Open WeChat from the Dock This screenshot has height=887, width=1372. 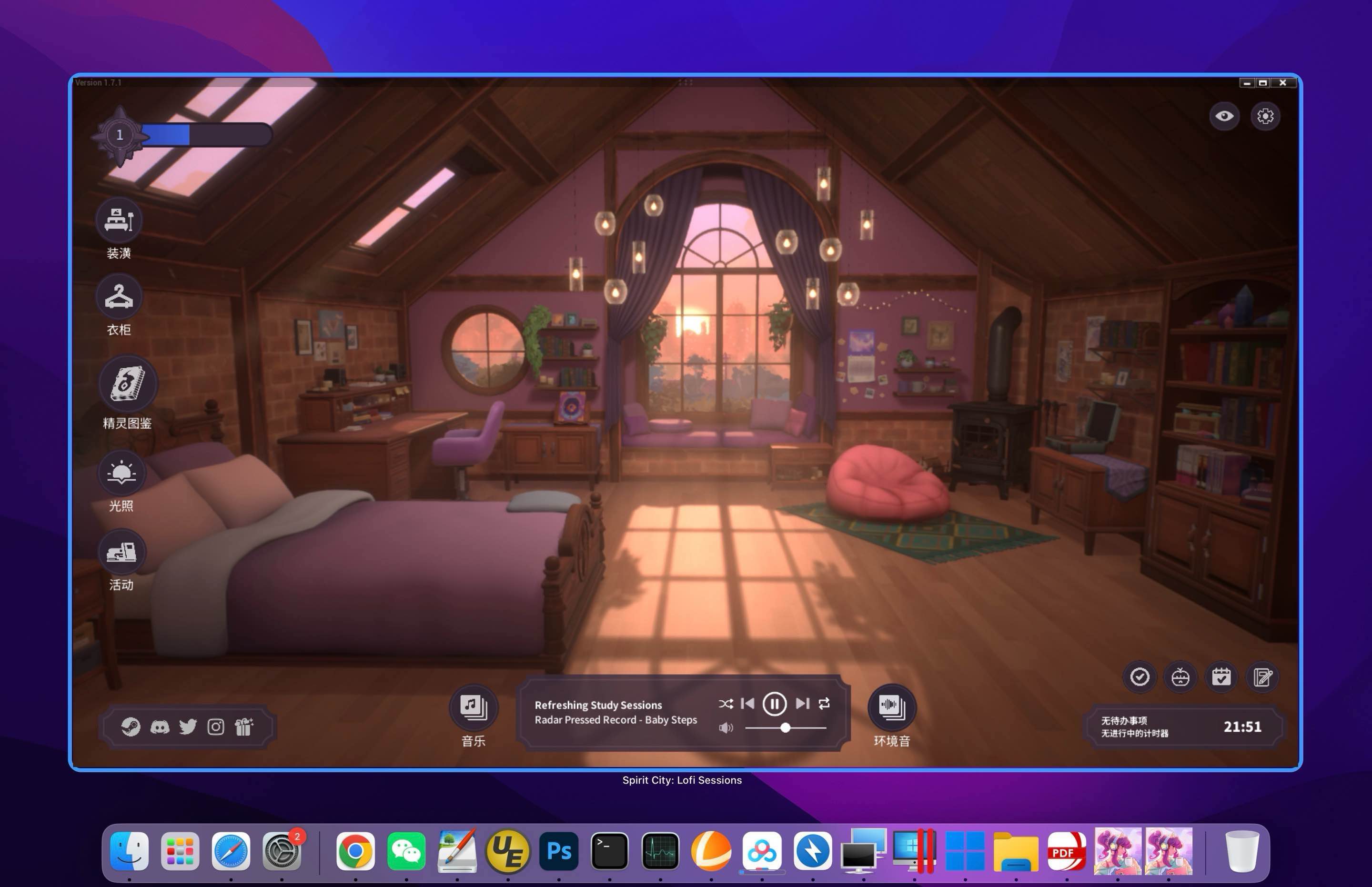[x=406, y=851]
